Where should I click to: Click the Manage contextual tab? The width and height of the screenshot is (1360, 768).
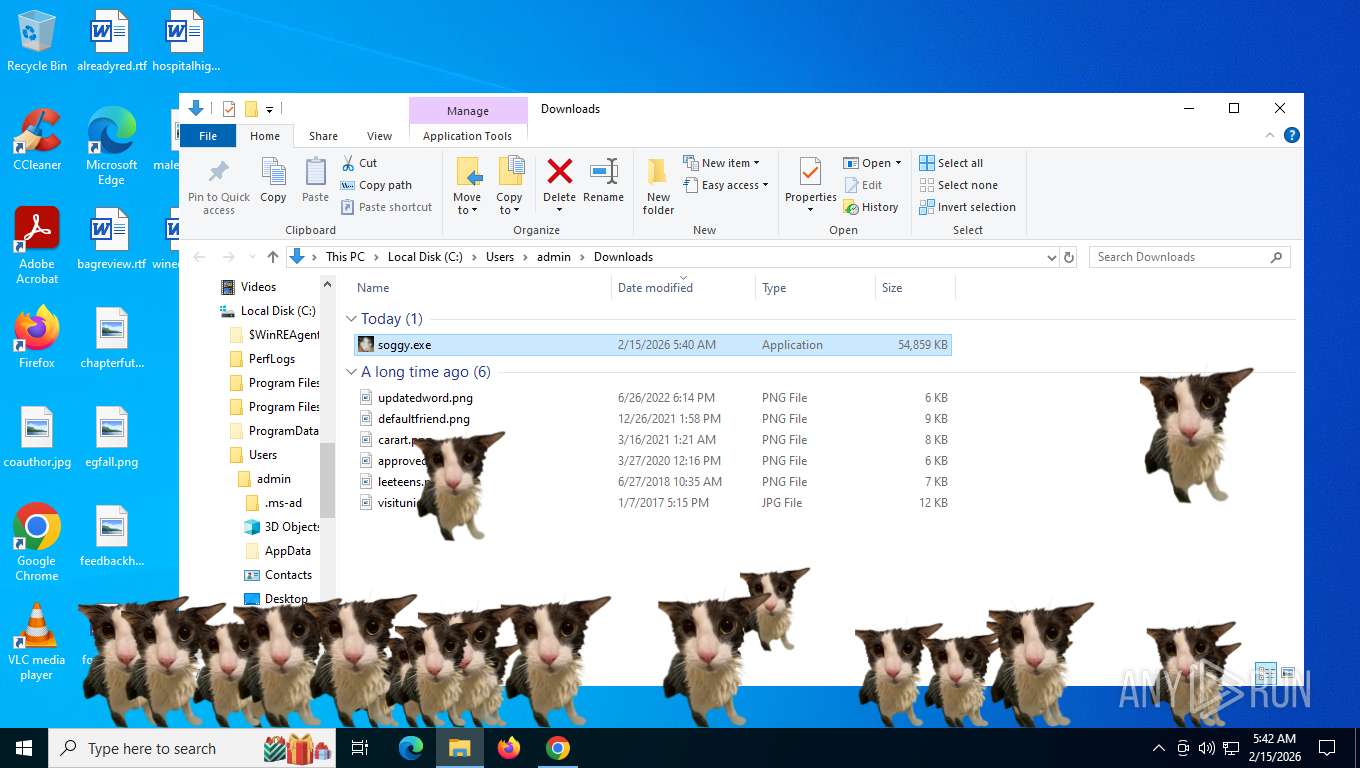pos(468,111)
